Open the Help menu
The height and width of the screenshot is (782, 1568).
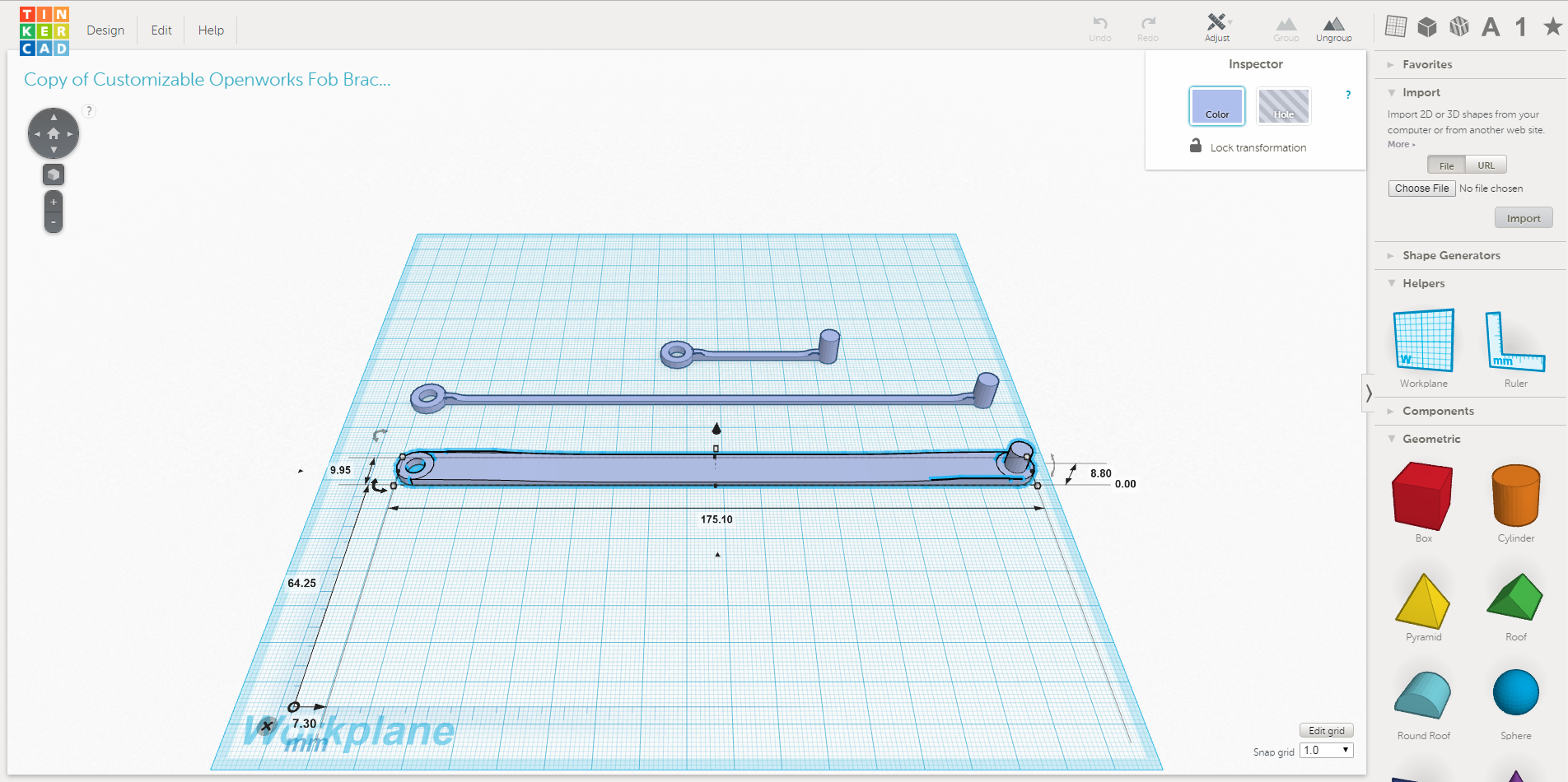point(211,30)
